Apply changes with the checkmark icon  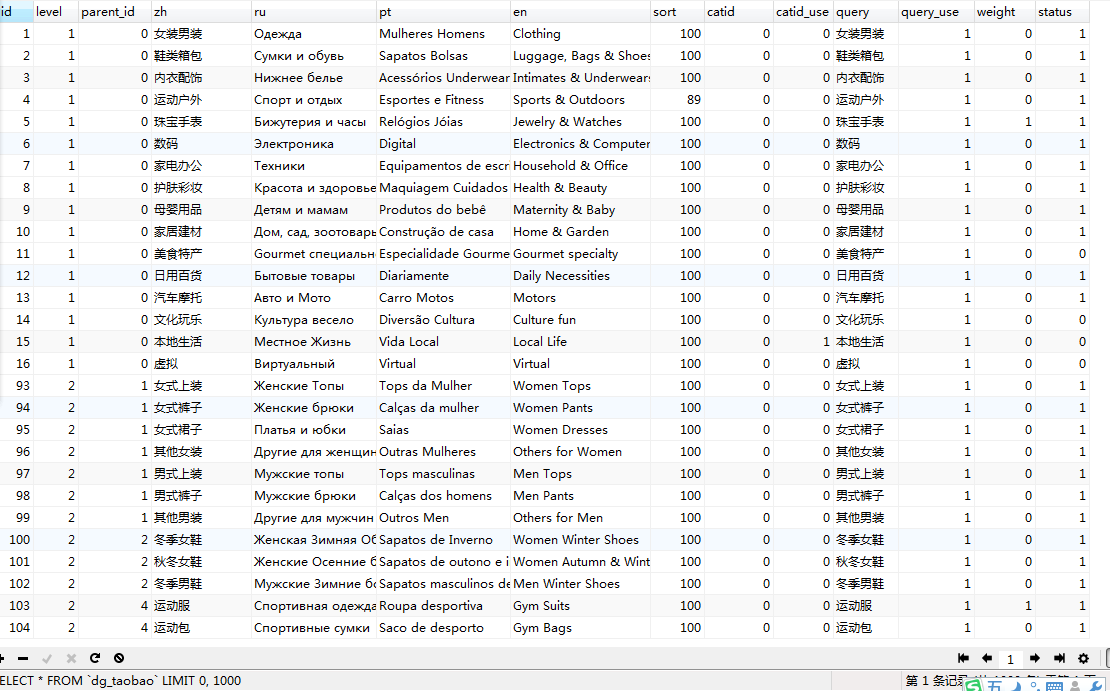[47, 658]
